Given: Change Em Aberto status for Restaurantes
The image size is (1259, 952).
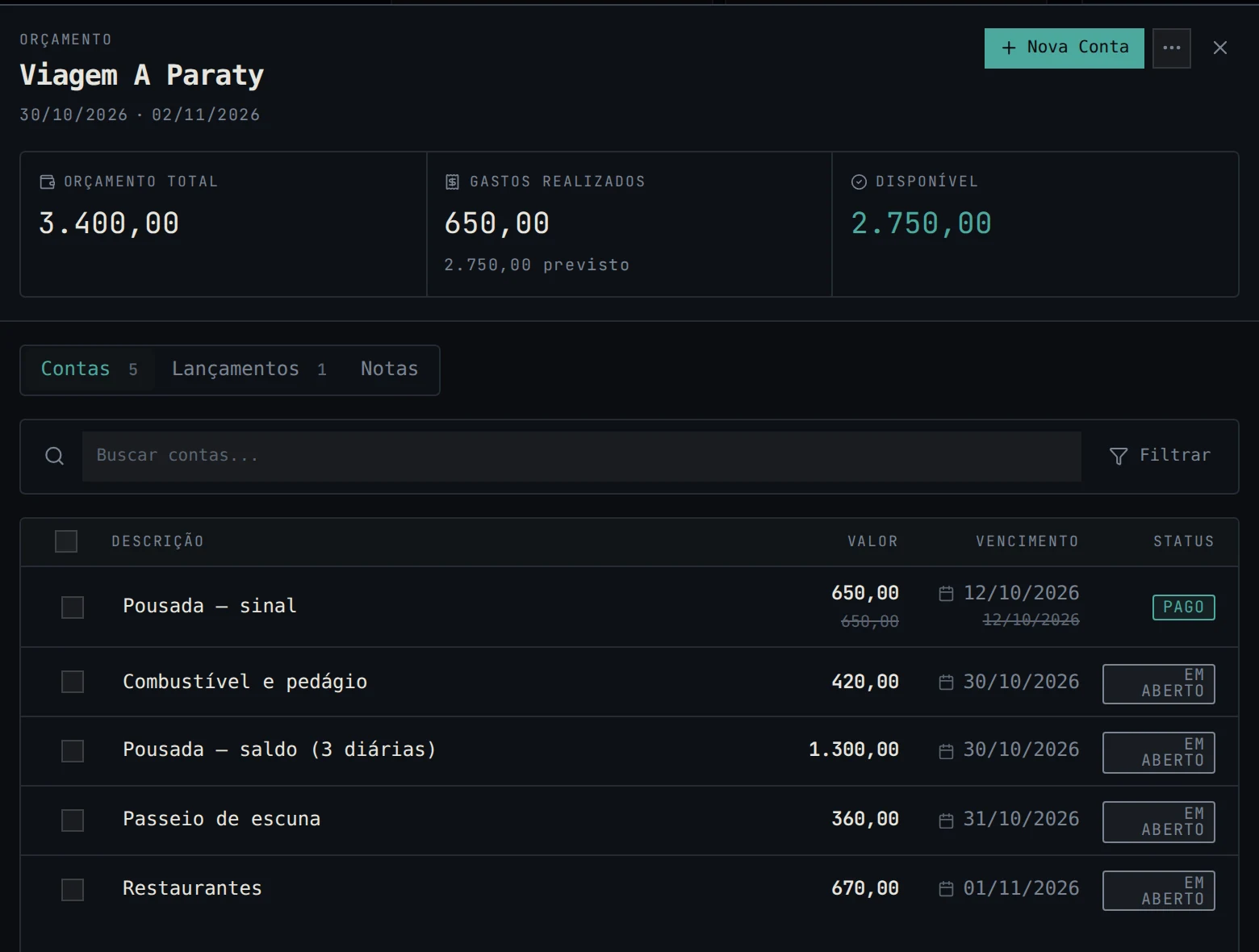Looking at the screenshot, I should [1159, 891].
